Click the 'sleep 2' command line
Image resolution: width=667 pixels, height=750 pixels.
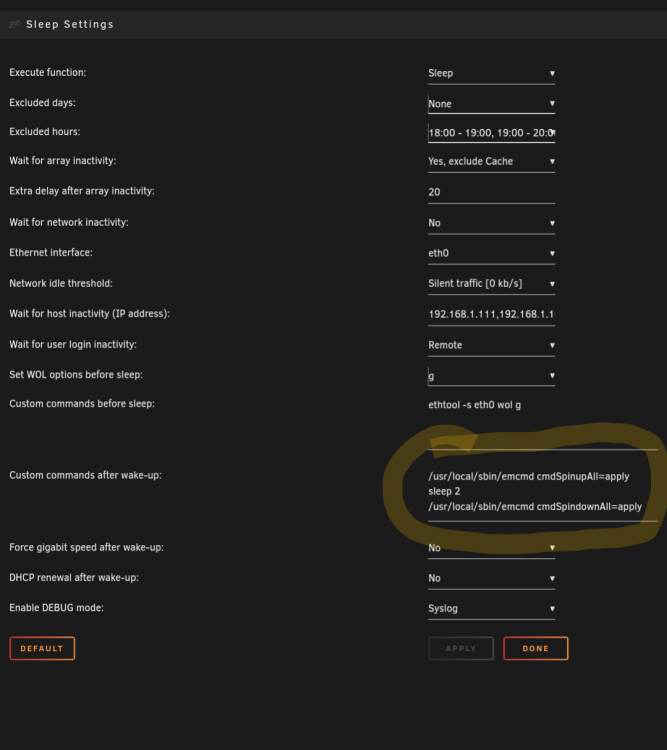[444, 492]
